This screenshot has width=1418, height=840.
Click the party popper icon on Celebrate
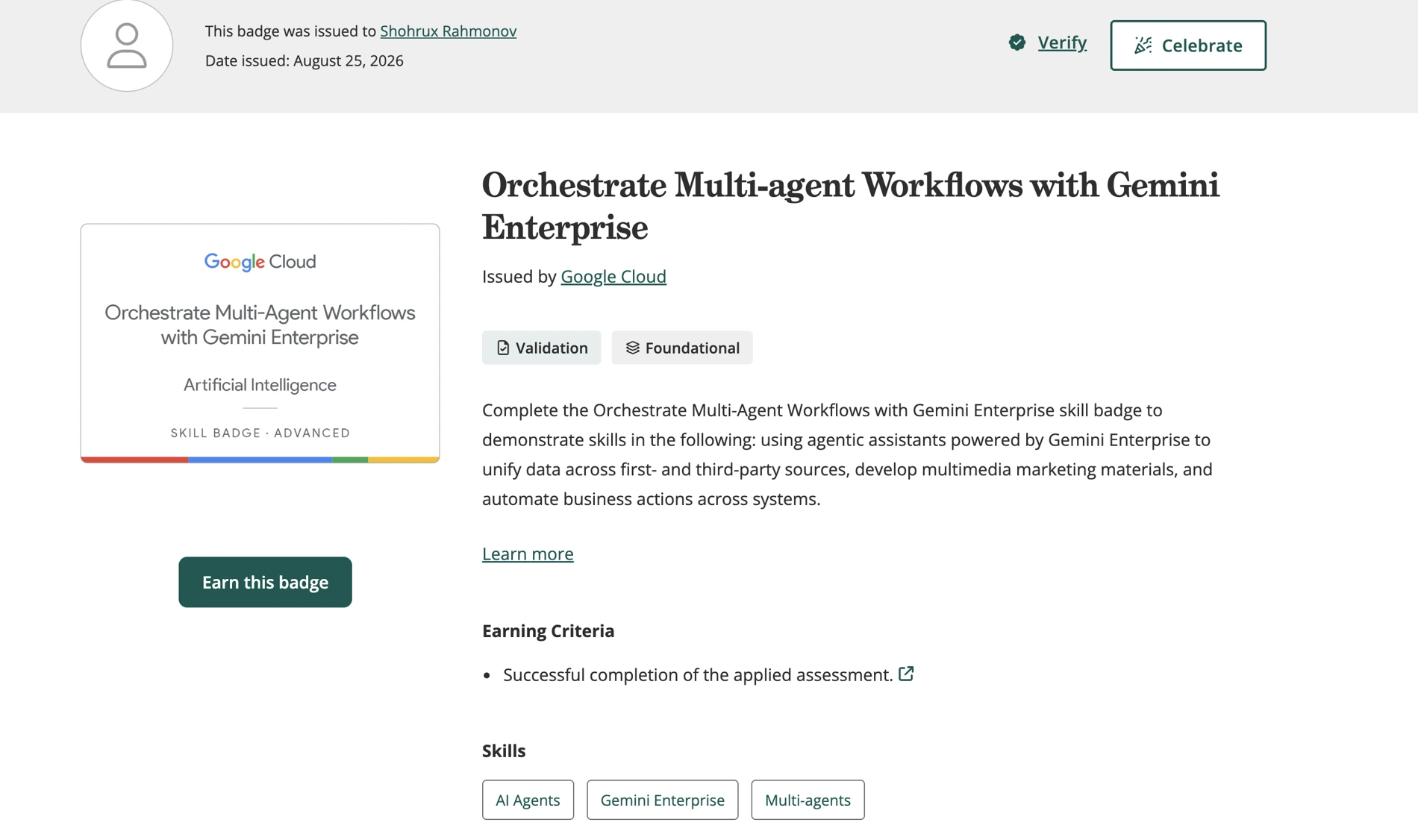tap(1143, 46)
